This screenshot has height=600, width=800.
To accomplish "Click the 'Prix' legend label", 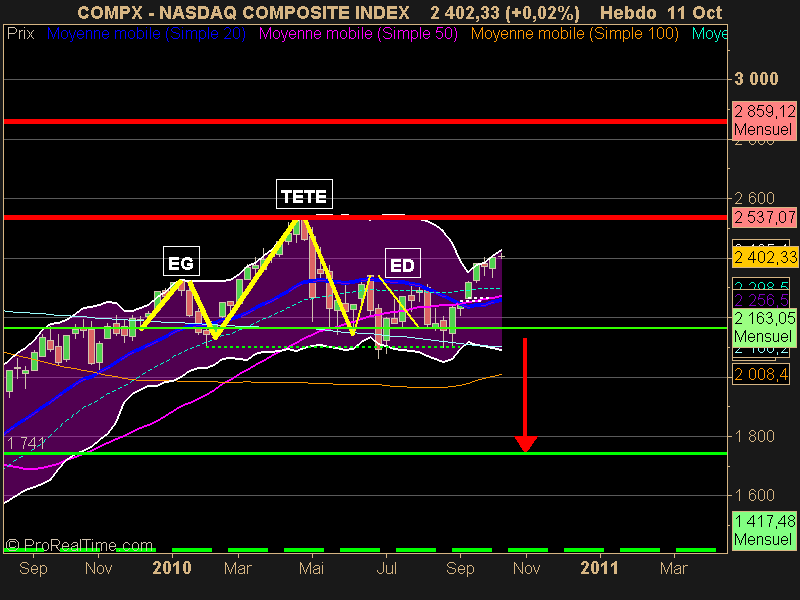I will (20, 34).
